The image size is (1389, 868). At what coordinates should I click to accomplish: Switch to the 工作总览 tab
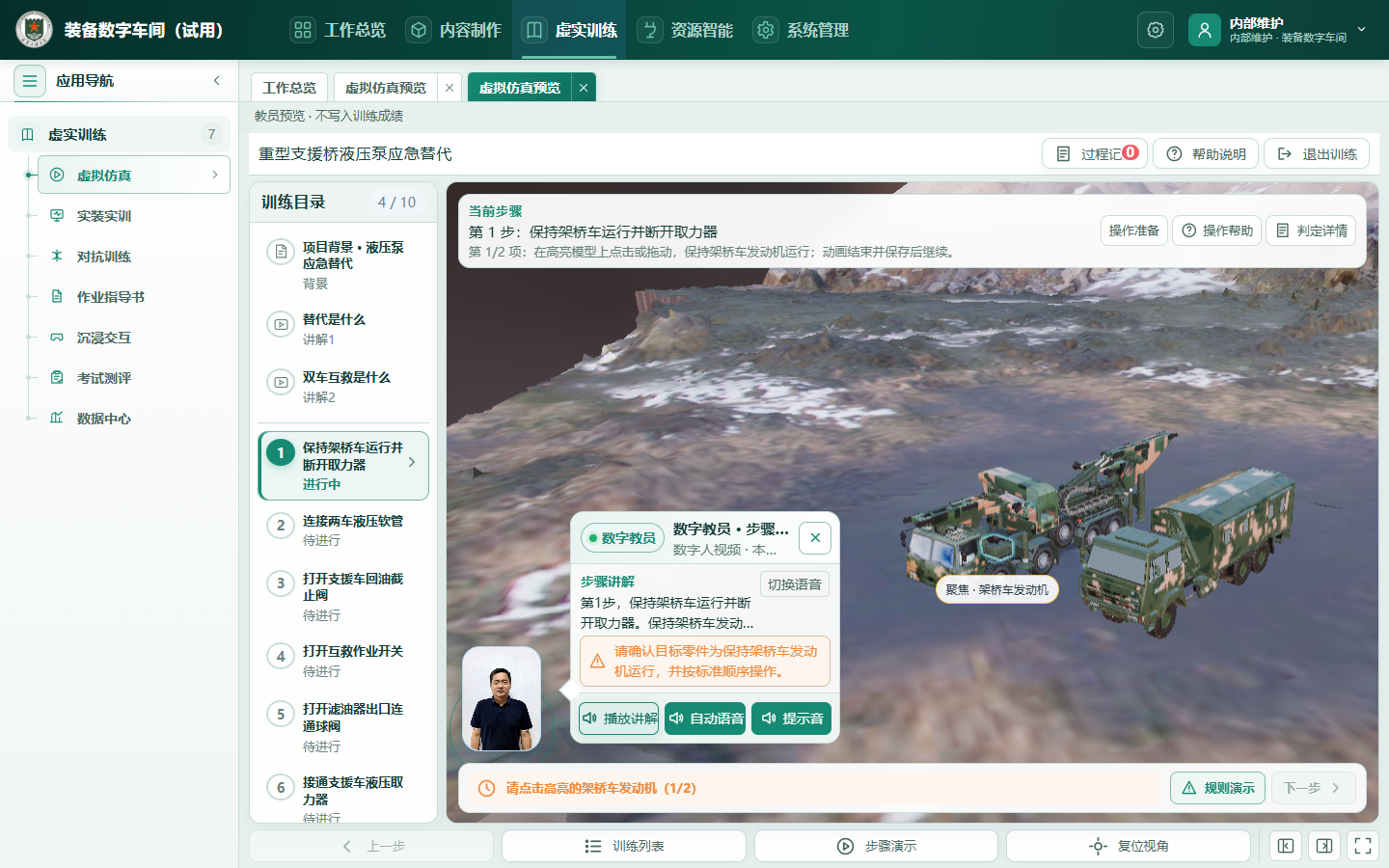coord(289,88)
